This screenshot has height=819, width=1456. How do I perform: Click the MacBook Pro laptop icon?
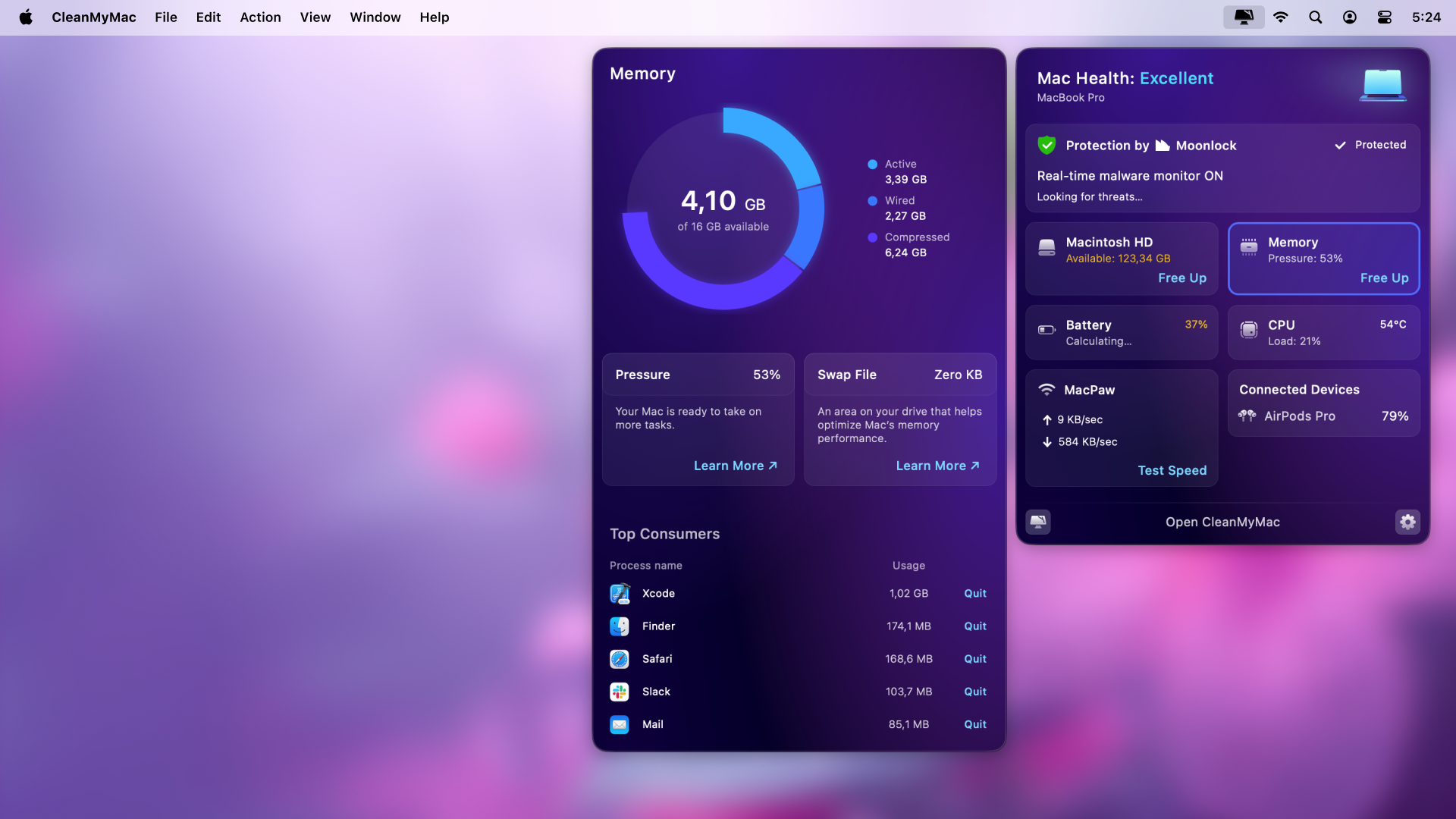(1382, 85)
